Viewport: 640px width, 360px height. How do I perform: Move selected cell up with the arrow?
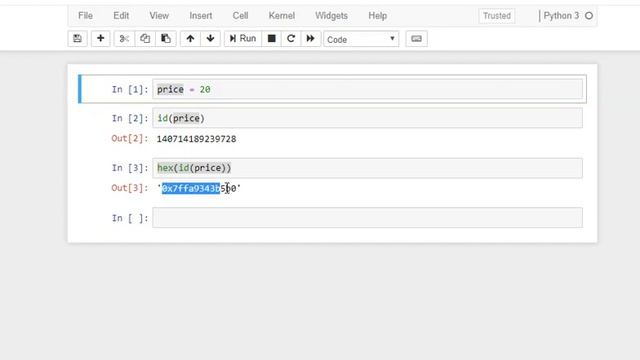click(190, 39)
